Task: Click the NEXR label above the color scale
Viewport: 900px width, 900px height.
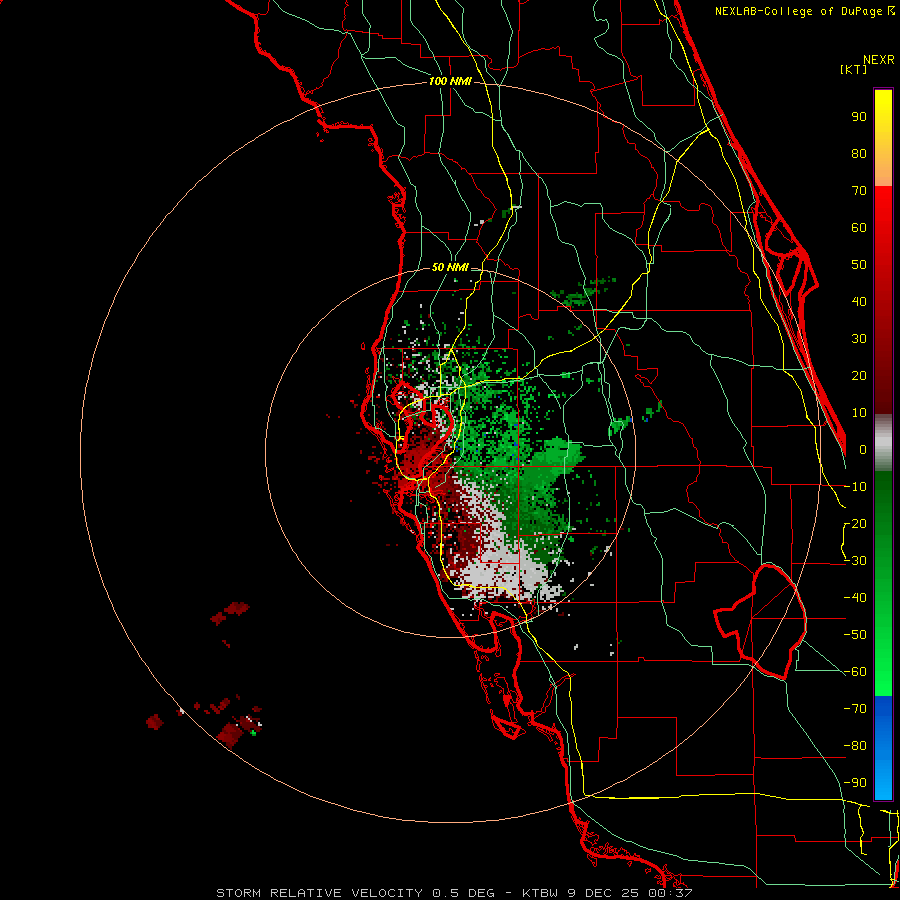Action: coord(878,60)
